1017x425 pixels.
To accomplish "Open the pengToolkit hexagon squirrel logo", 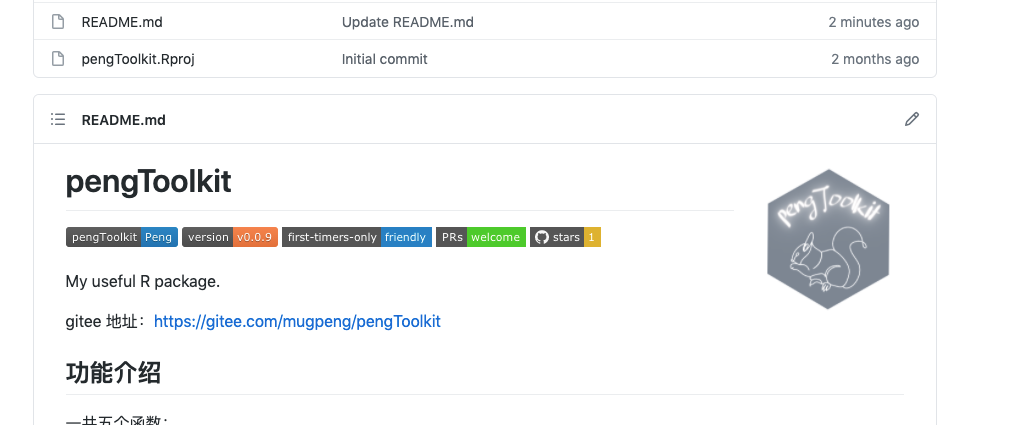I will (x=828, y=239).
